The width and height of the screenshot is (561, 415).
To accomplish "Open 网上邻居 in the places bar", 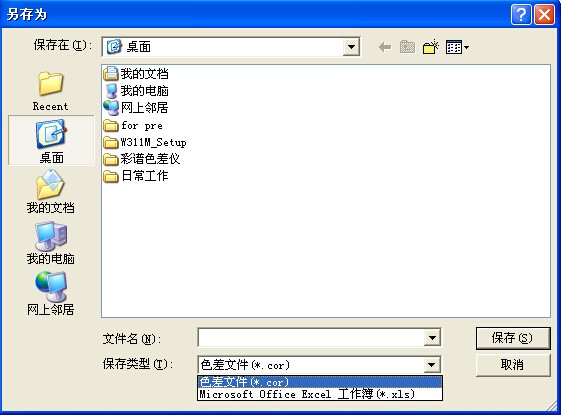I will [50, 294].
